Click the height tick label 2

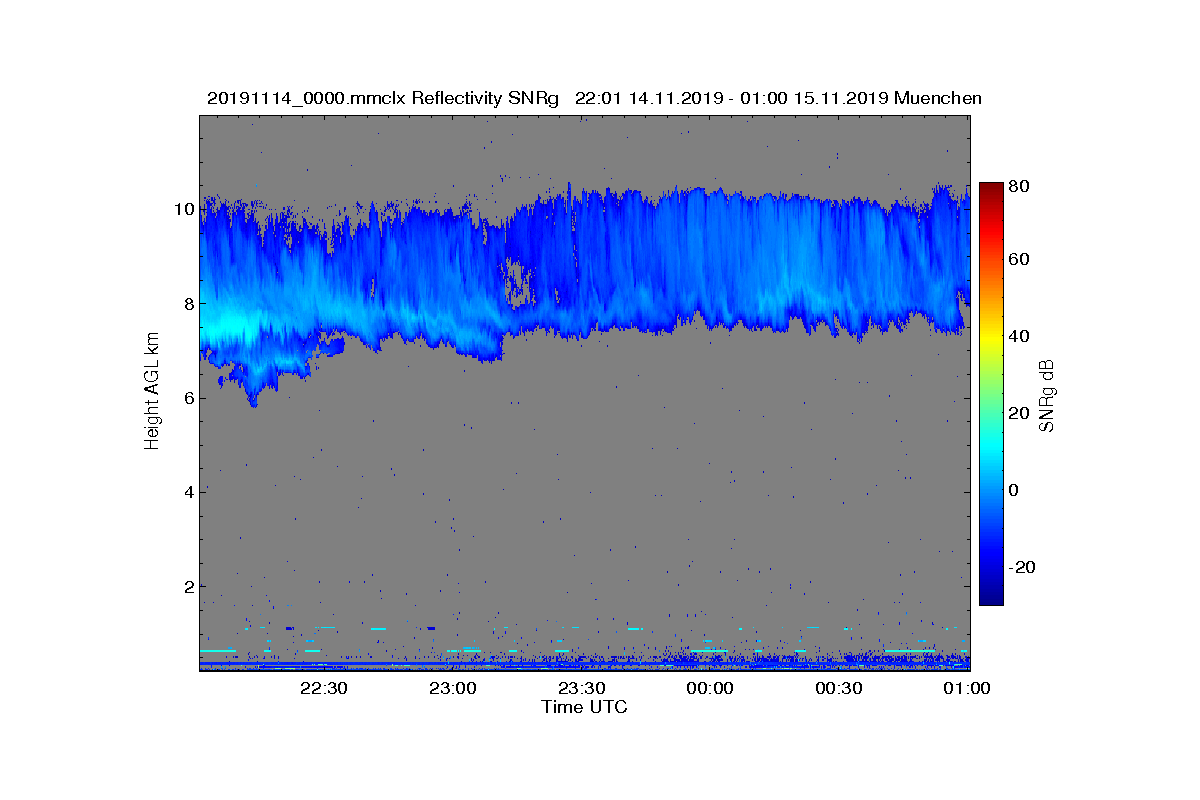(187, 586)
